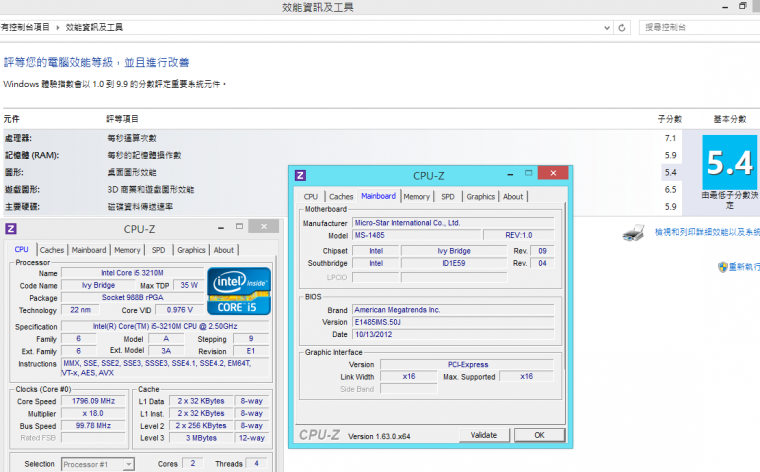
Task: Click the 0.976 V Core VID value
Action: 180,310
